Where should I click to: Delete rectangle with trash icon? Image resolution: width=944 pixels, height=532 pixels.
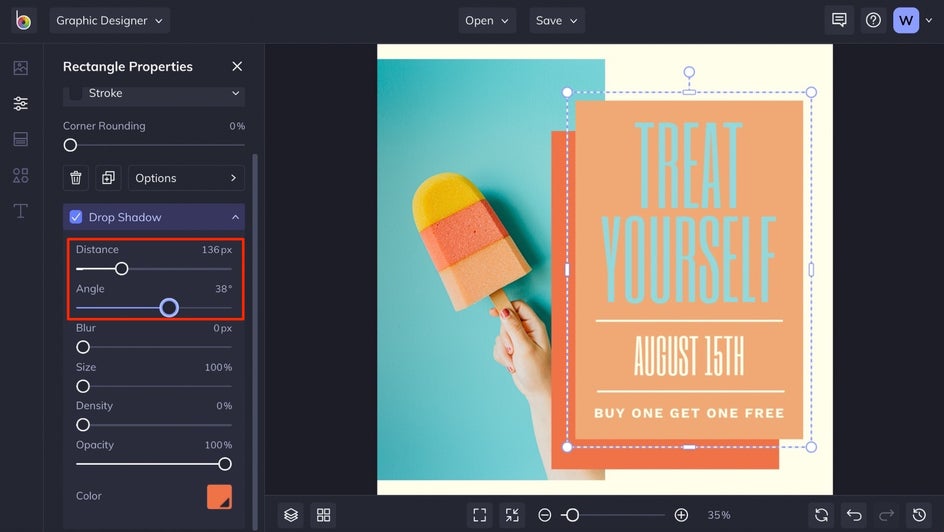tap(76, 178)
